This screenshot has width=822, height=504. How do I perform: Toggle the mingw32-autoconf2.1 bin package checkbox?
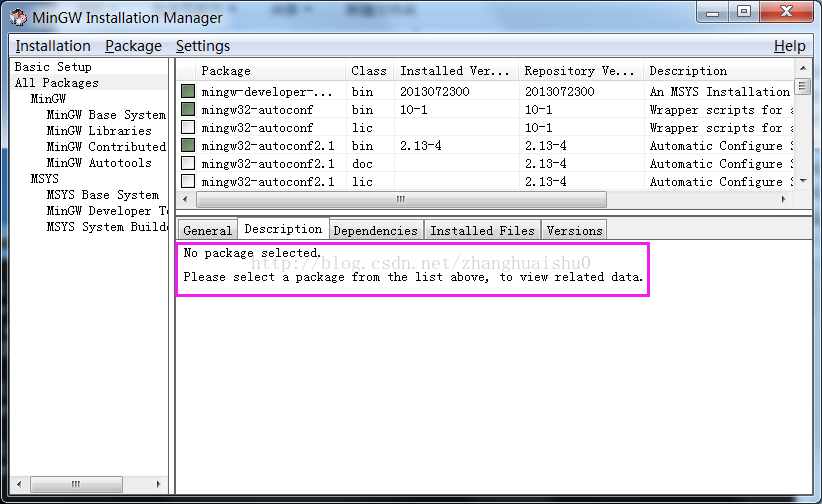188,145
